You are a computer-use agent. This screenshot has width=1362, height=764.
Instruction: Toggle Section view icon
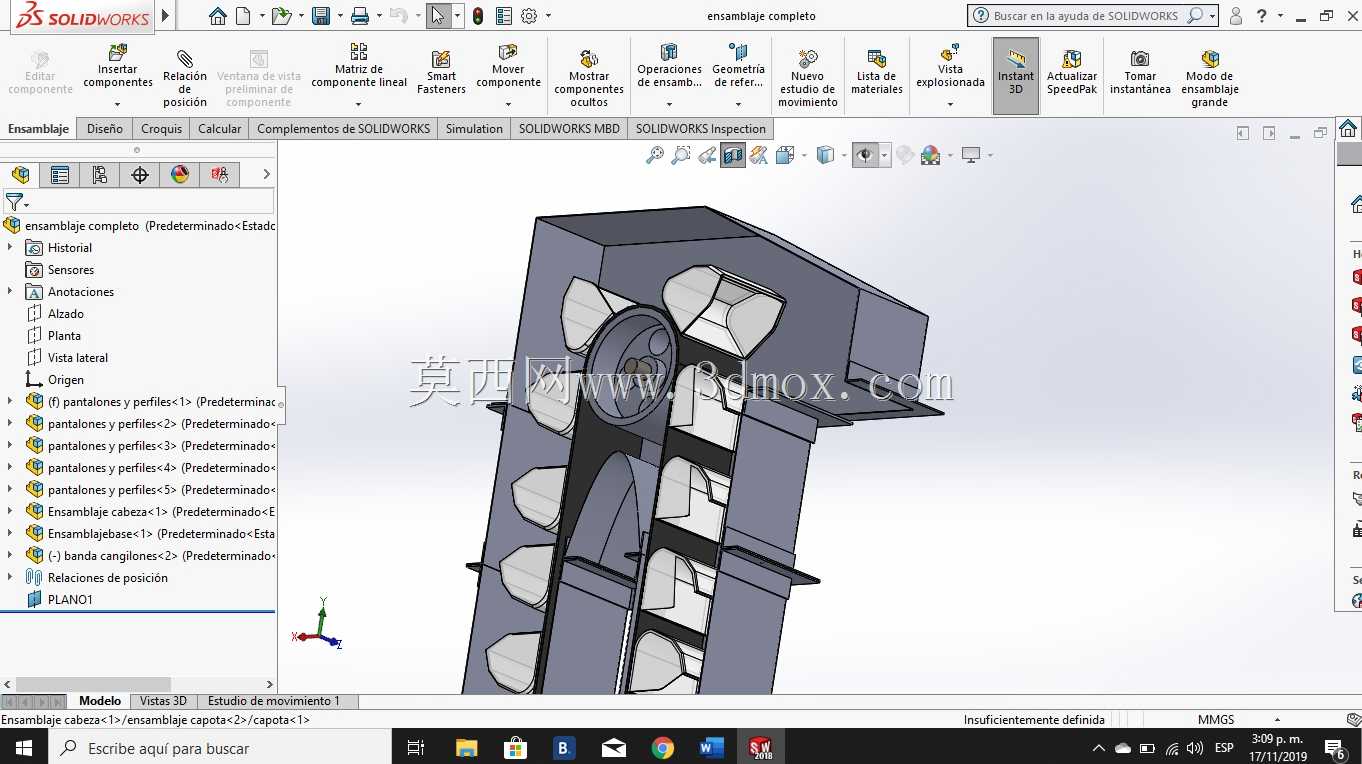click(733, 155)
